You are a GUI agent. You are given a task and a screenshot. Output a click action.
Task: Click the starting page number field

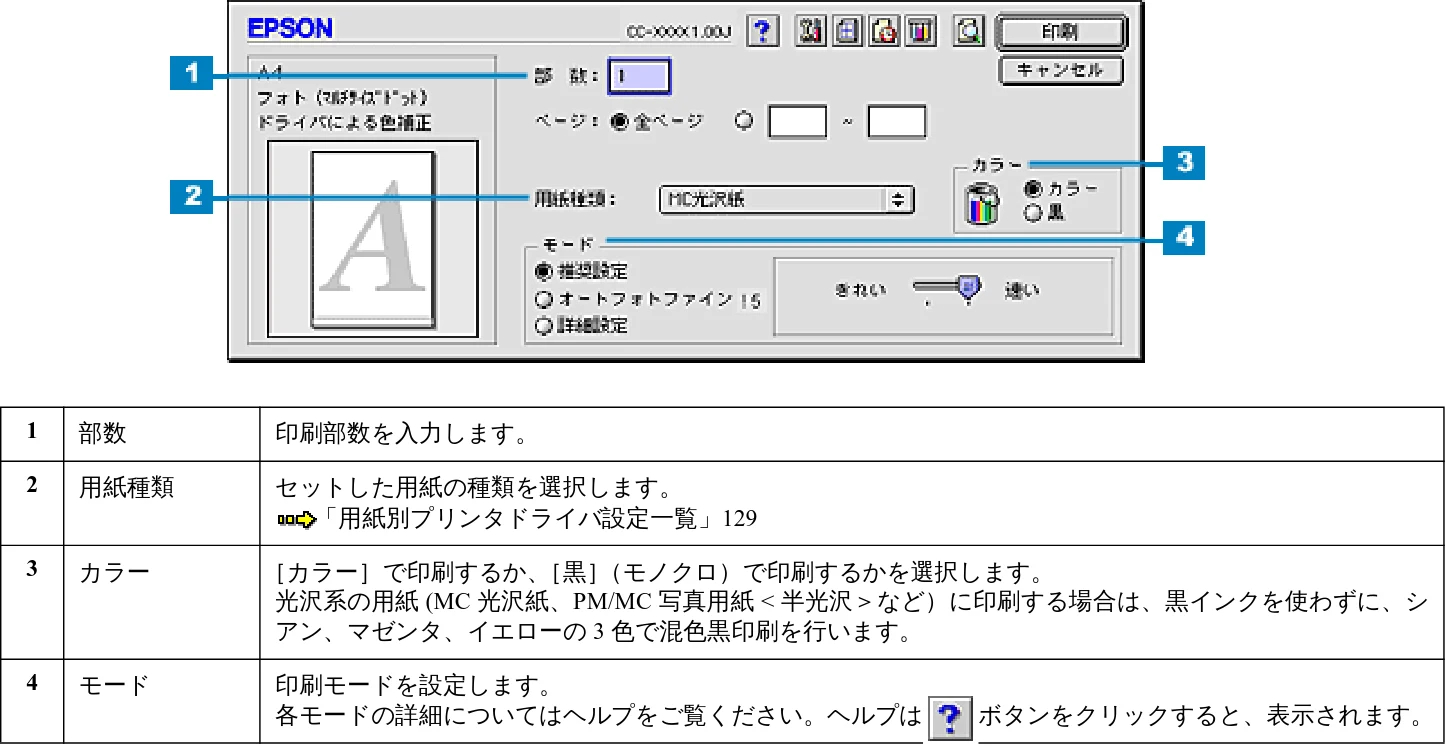797,122
